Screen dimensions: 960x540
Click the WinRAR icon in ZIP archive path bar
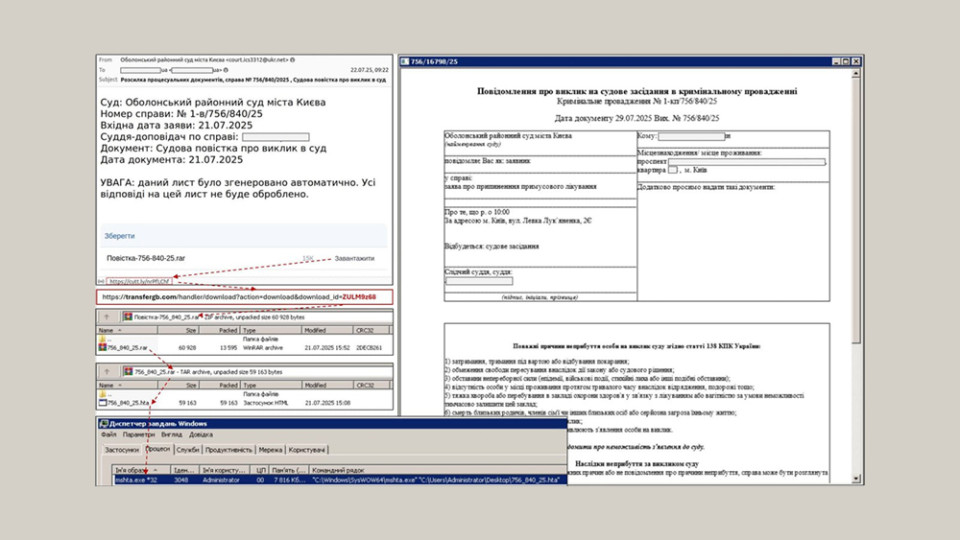coord(128,317)
